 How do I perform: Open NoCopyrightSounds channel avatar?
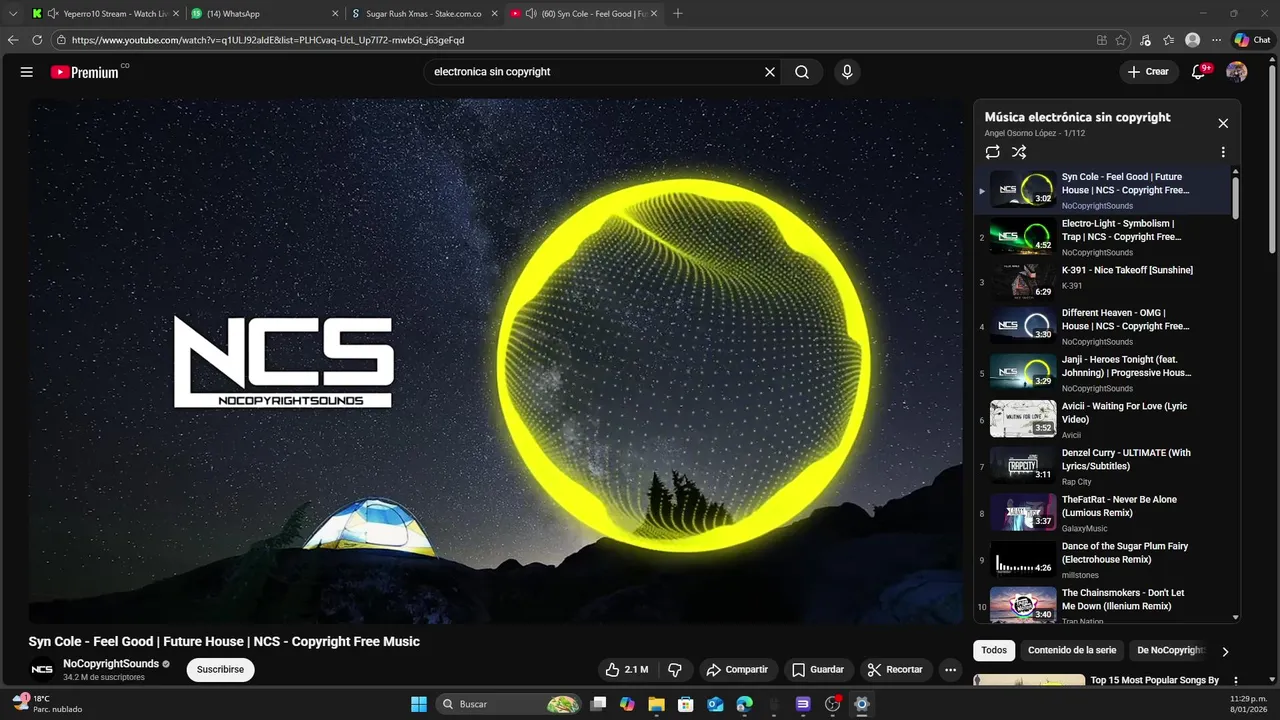(x=42, y=670)
